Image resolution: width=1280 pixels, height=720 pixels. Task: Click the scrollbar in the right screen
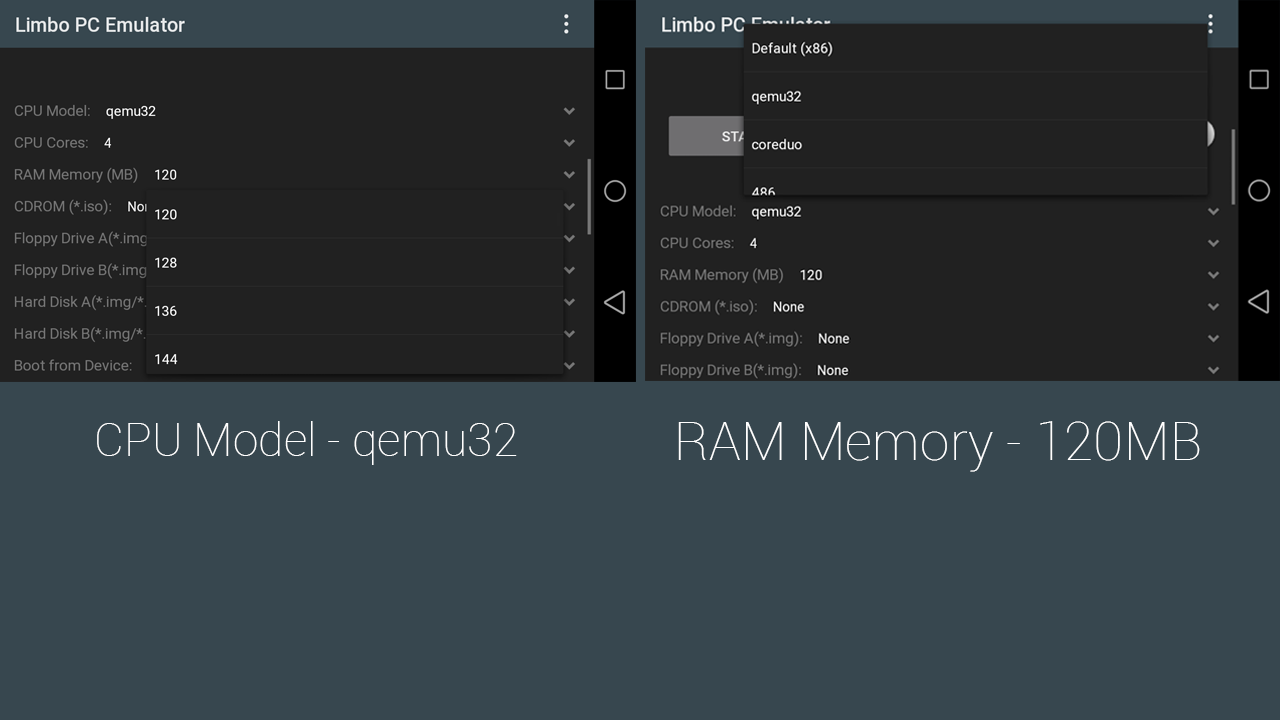1232,167
